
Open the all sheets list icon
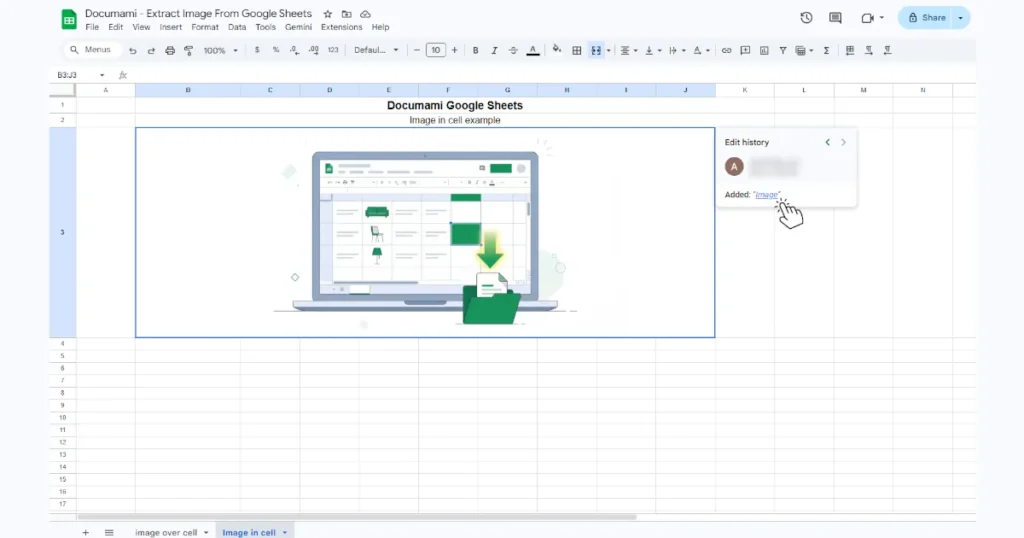(x=109, y=533)
